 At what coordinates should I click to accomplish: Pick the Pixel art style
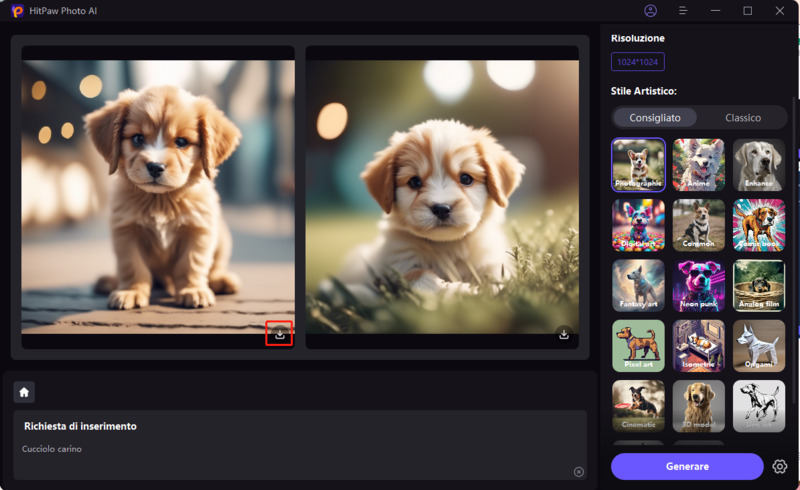pyautogui.click(x=638, y=346)
